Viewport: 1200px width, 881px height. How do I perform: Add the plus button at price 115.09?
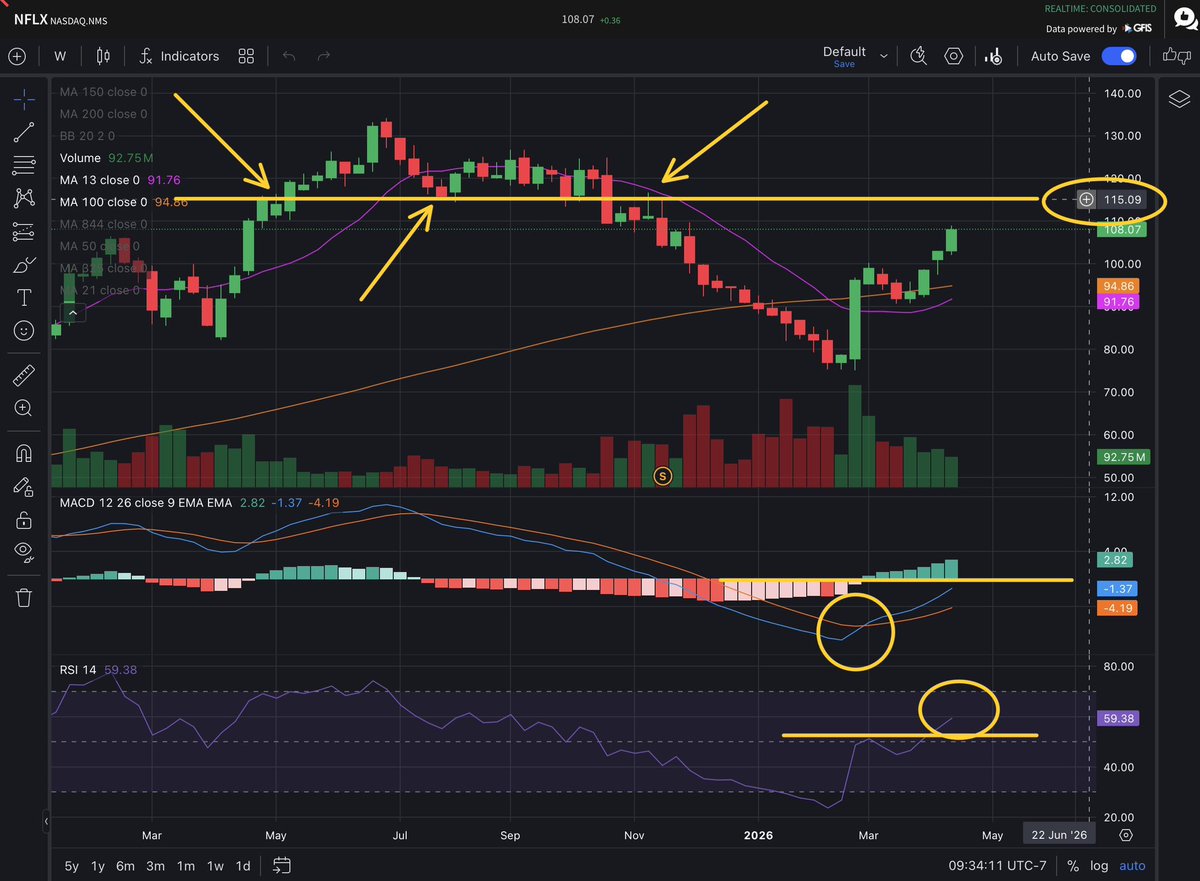tap(1086, 200)
